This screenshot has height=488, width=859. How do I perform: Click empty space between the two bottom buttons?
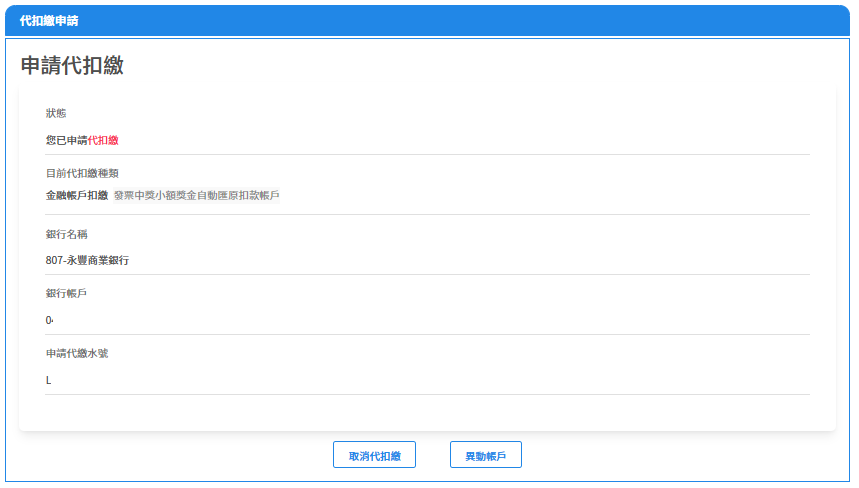432,455
